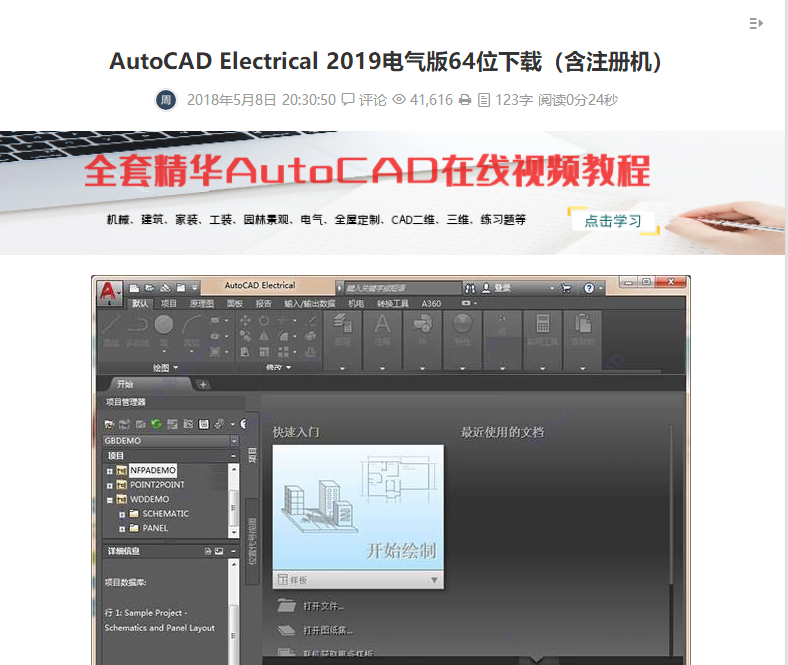Open the GBDEMO project dropdown

click(x=234, y=440)
